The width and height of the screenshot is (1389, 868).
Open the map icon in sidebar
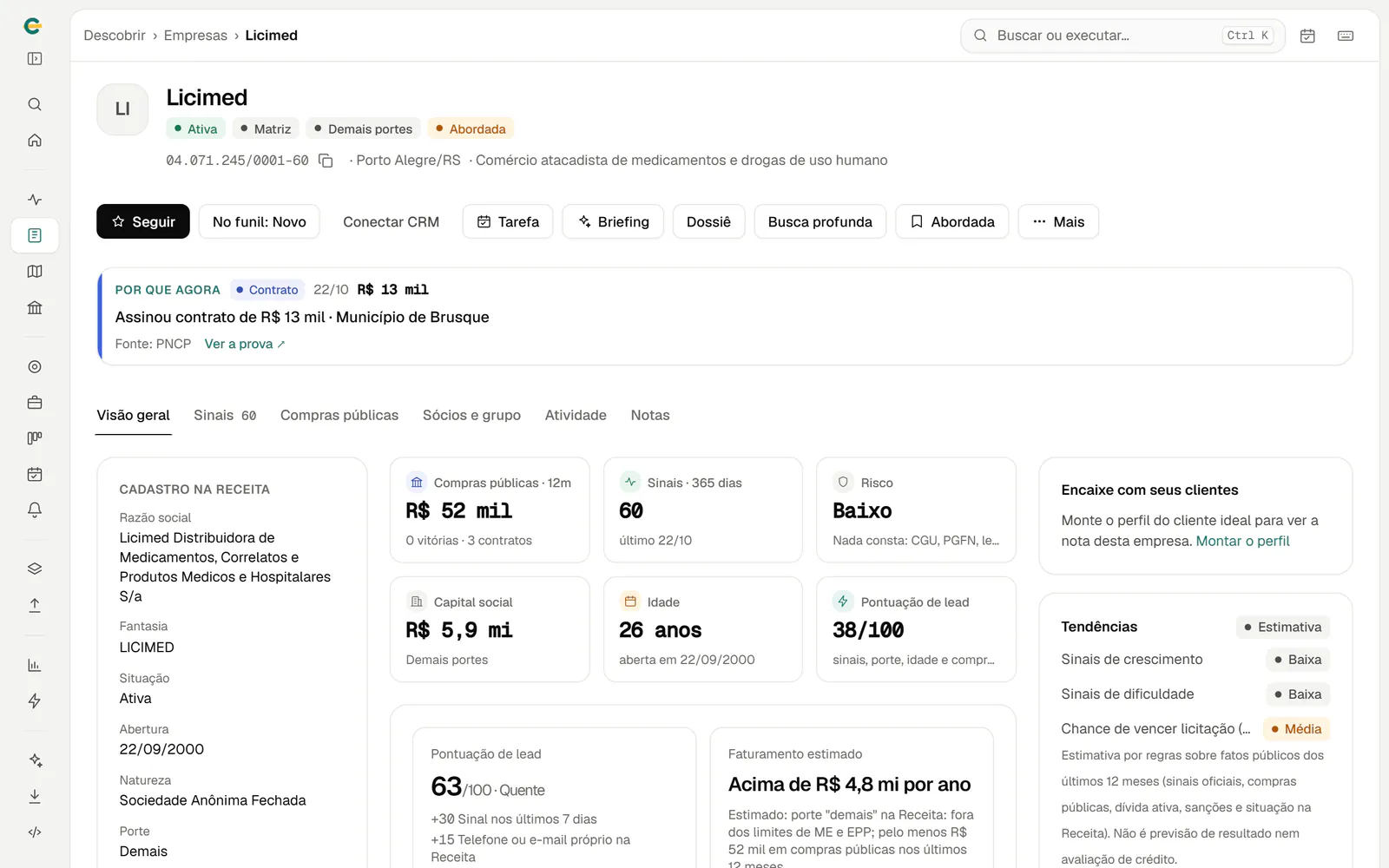click(35, 272)
